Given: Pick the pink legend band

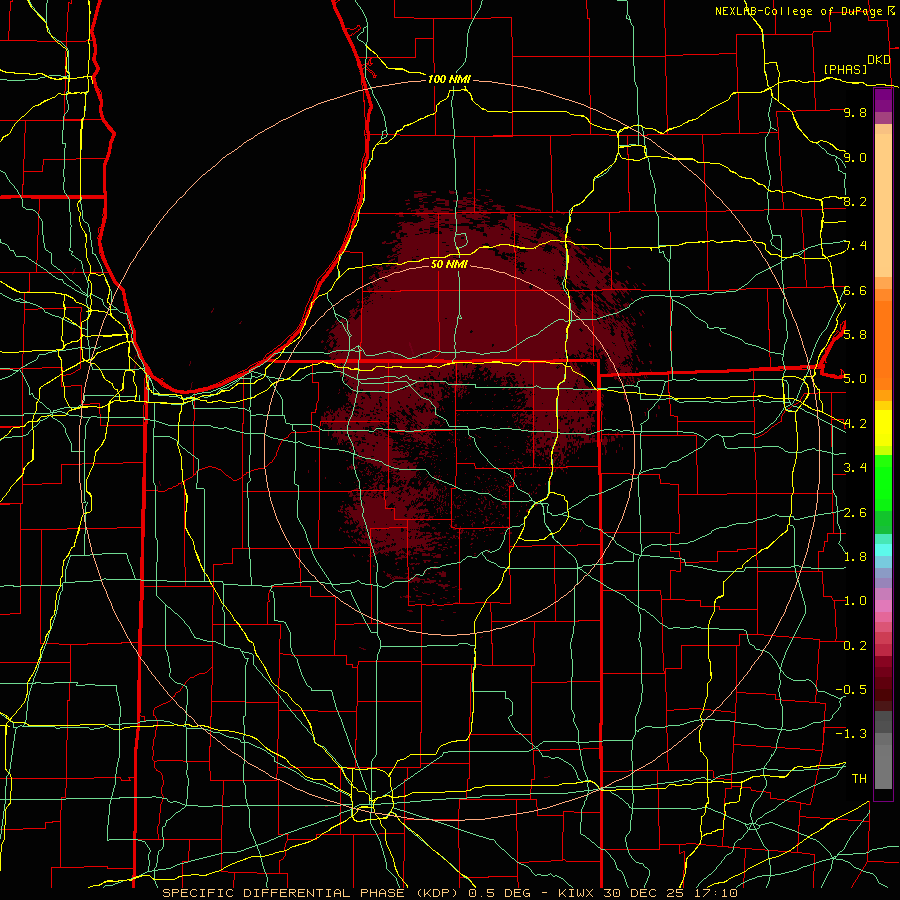Looking at the screenshot, I should click(x=883, y=606).
